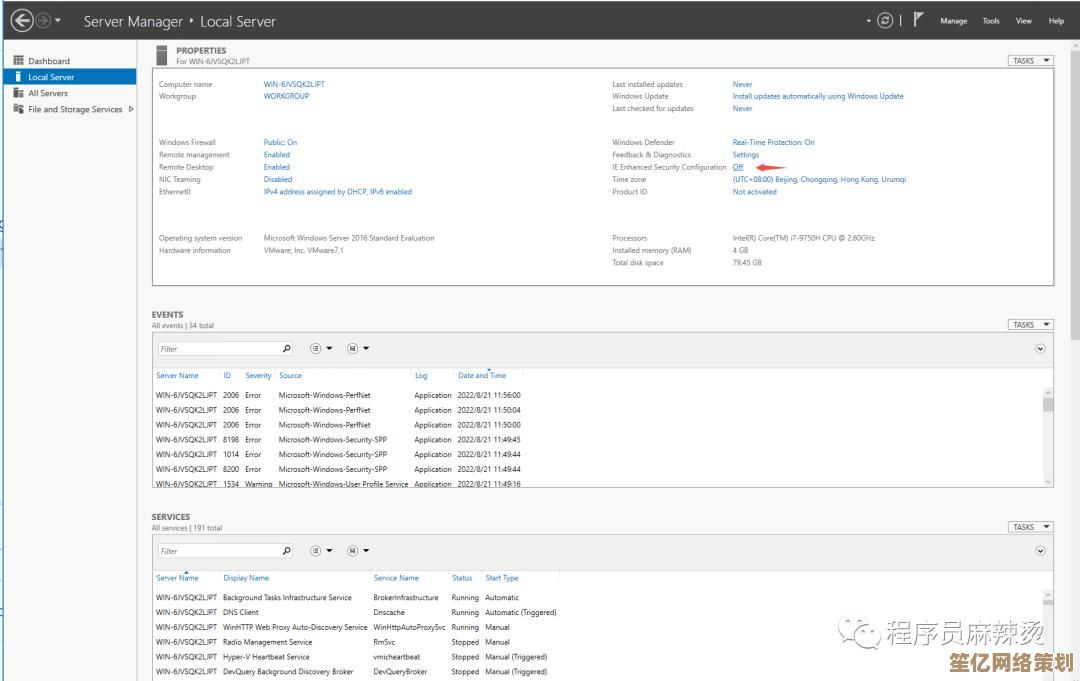
Task: Click the File and Storage Services icon
Action: click(19, 109)
